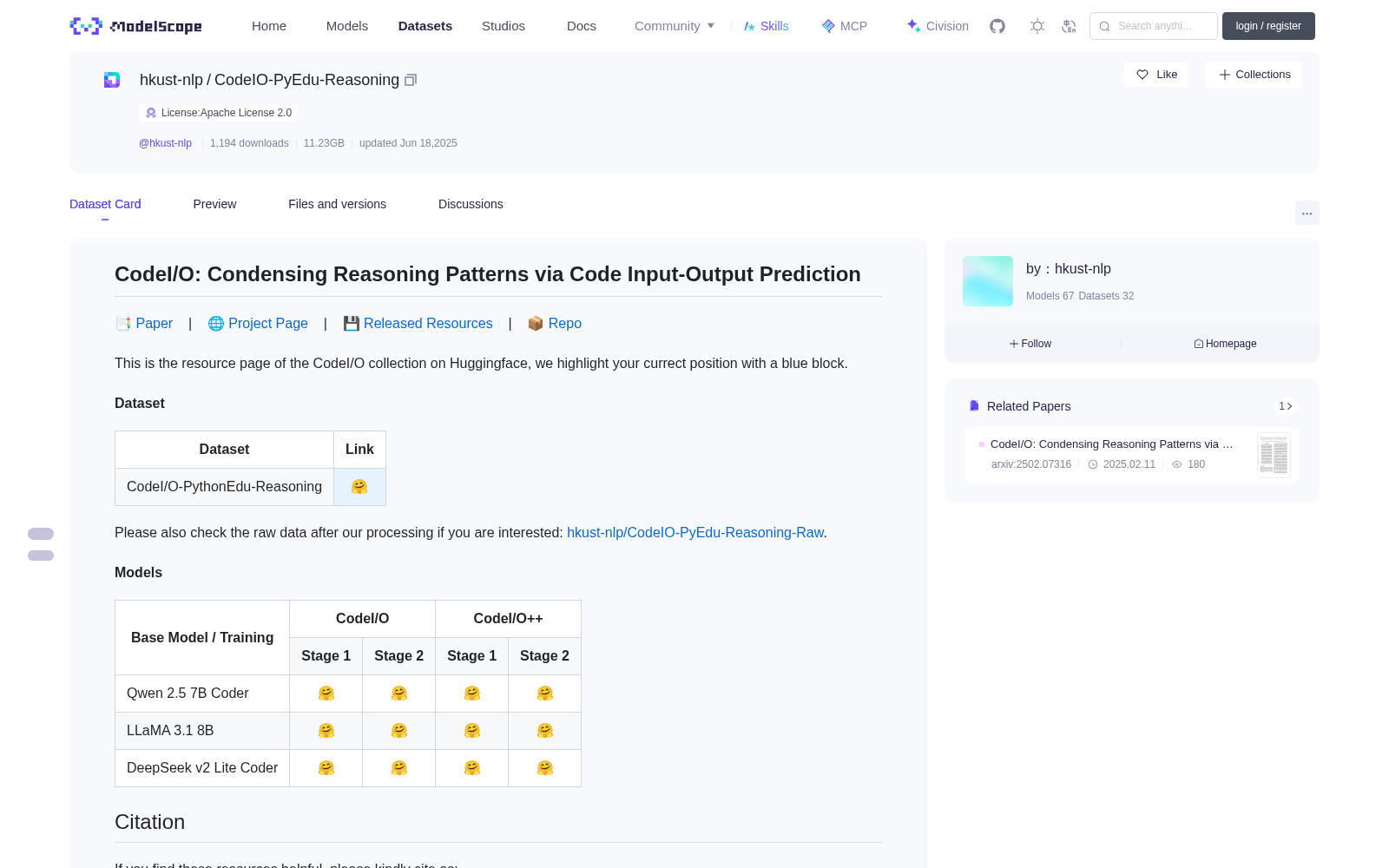Open LLaMA 3.1 8B CodeI/O++ Stage 1 link
Image resolution: width=1389 pixels, height=868 pixels.
click(472, 731)
